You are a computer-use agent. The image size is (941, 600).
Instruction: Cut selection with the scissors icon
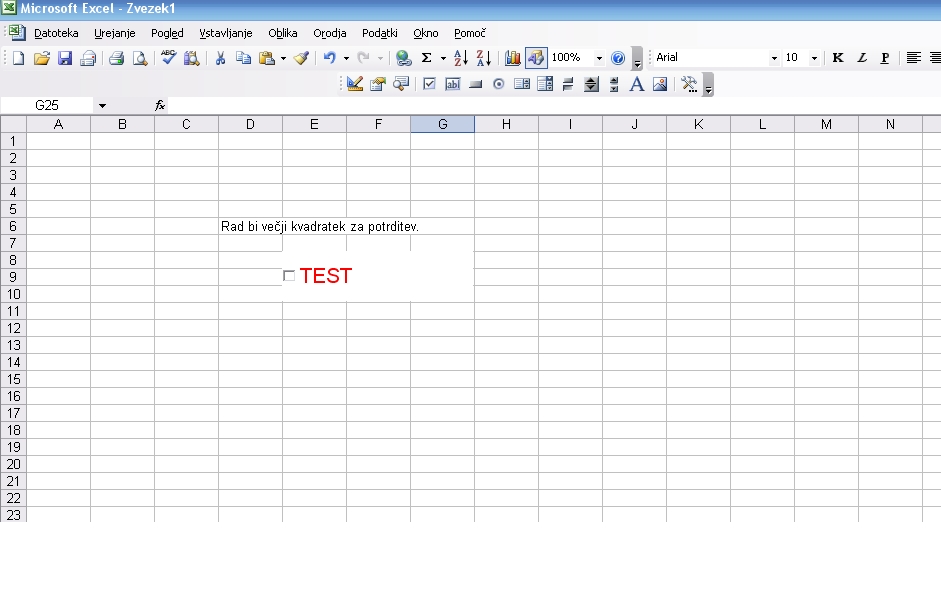pyautogui.click(x=220, y=58)
